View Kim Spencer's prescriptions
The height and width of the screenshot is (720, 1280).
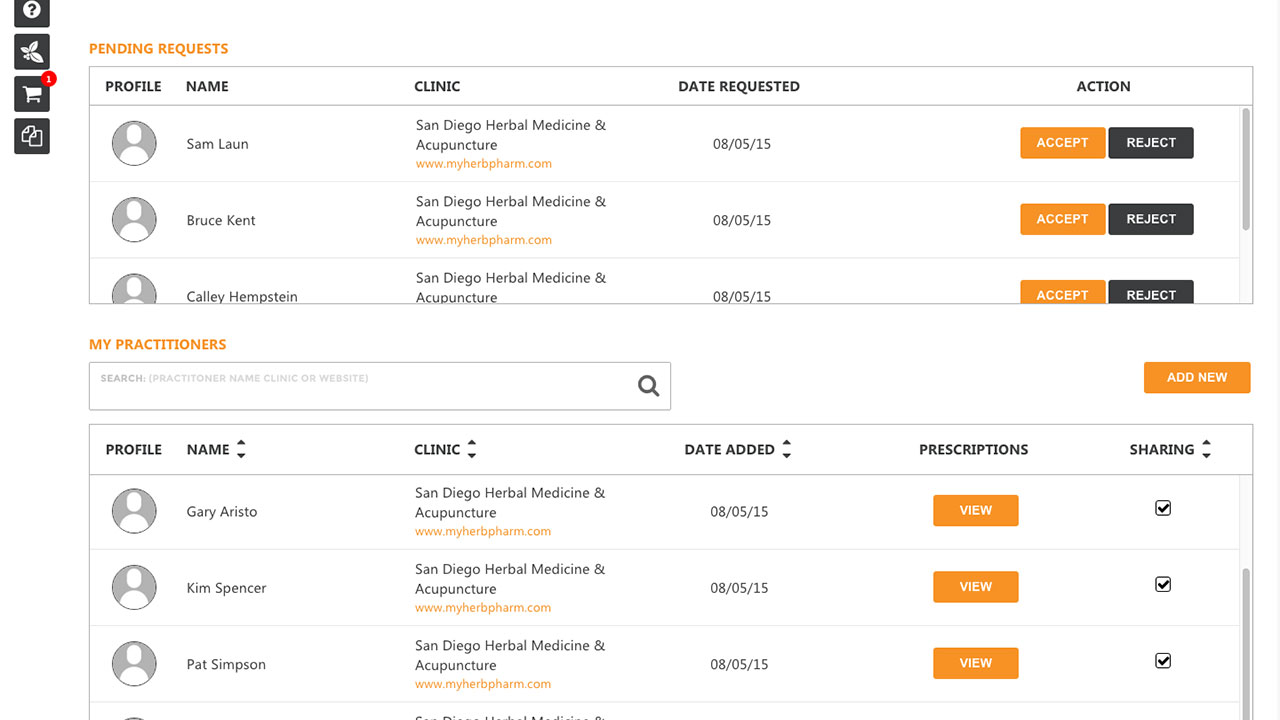coord(976,587)
